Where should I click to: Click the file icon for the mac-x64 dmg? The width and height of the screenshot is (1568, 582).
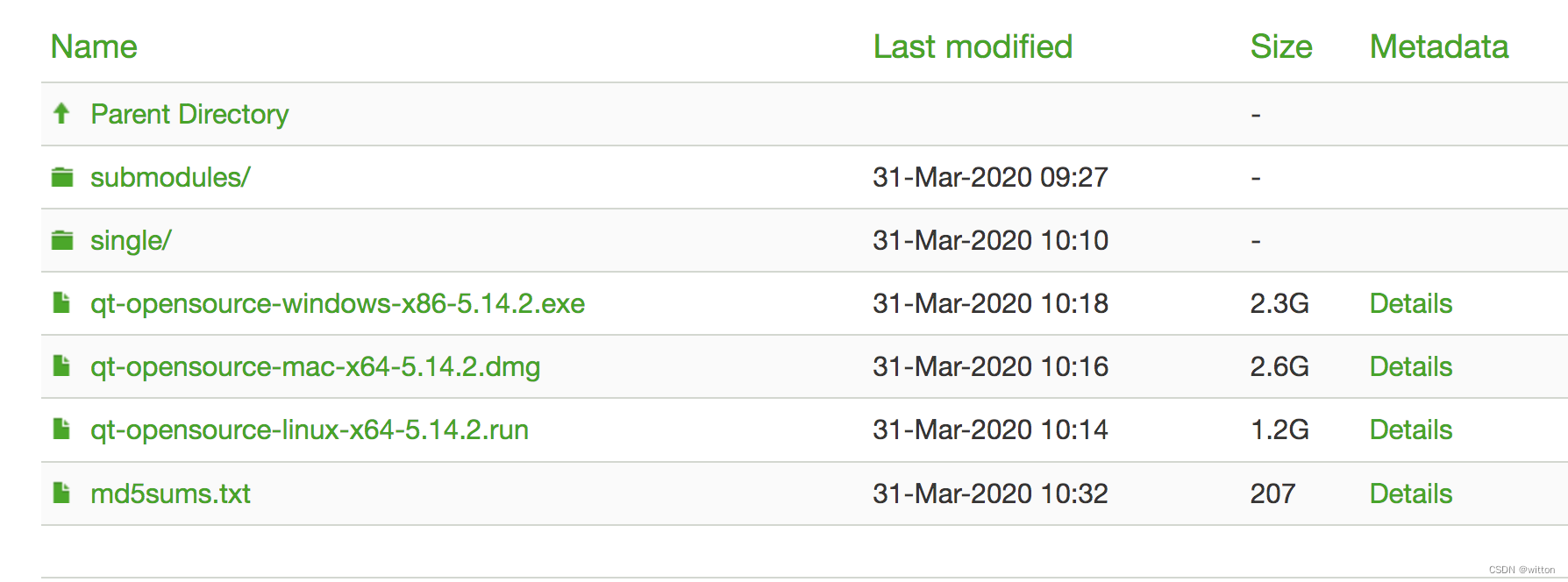61,366
